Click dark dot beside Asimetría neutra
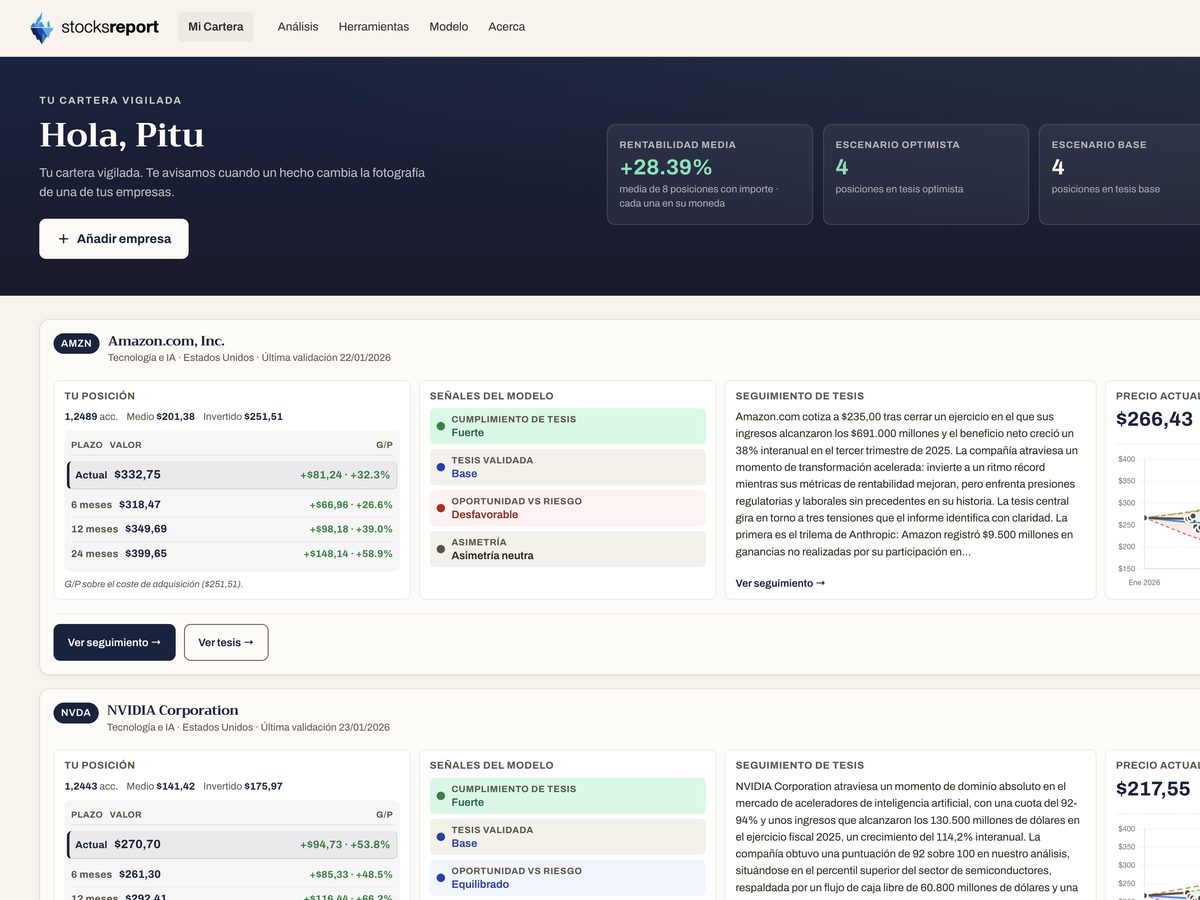 pos(441,549)
